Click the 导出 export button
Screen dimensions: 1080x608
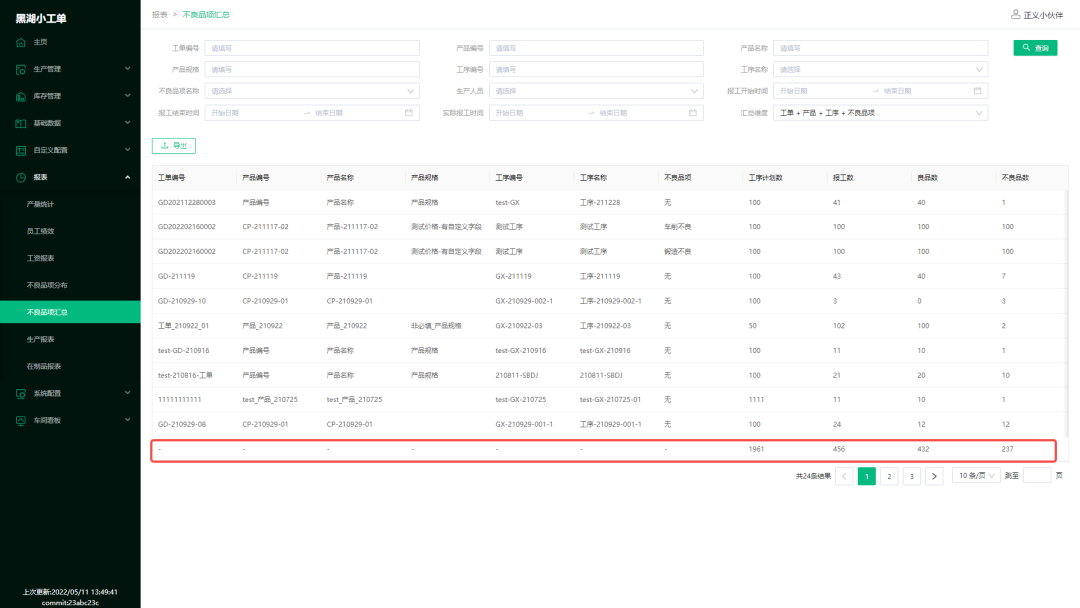point(174,146)
